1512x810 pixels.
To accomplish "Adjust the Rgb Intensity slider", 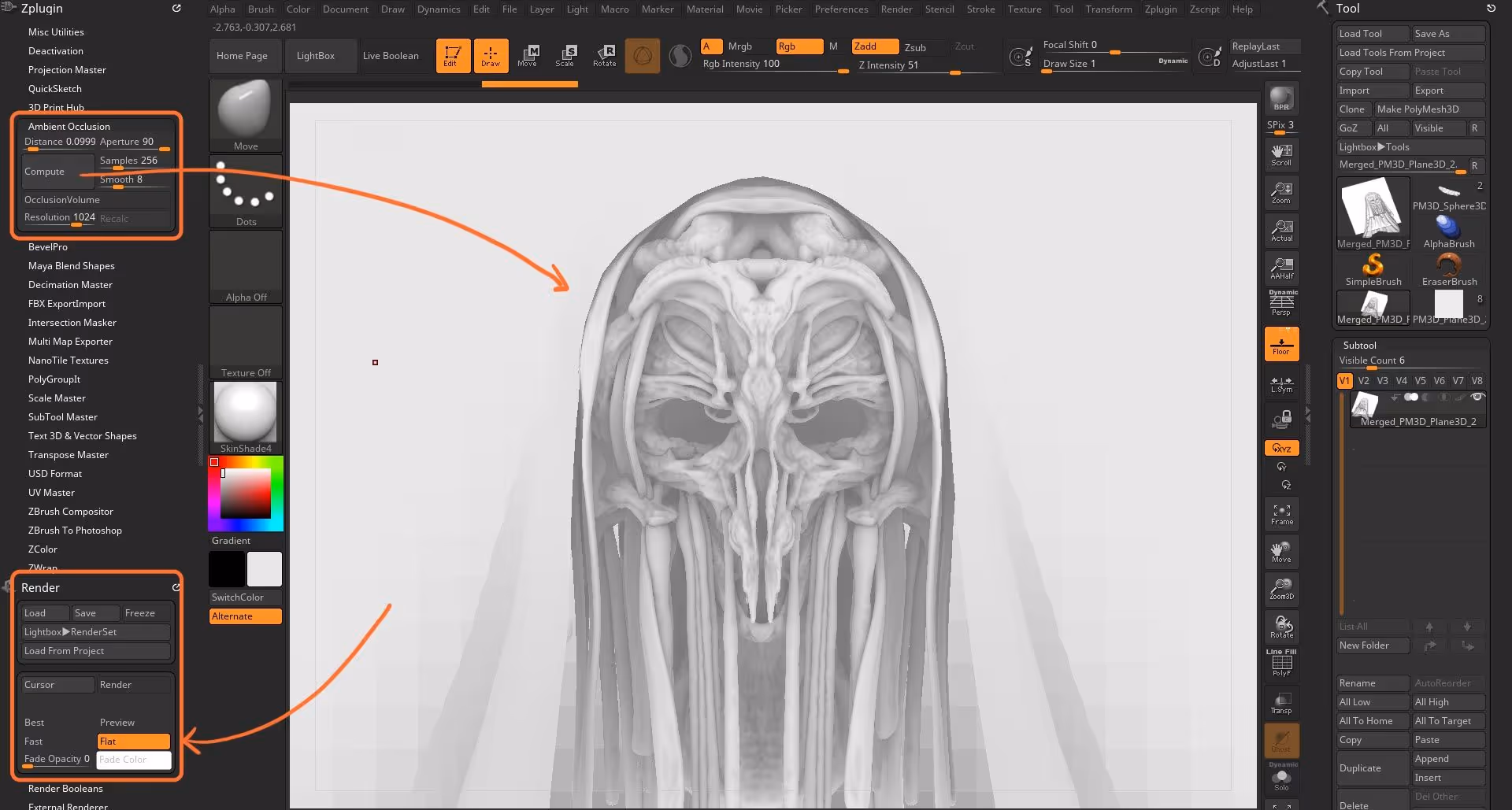I will [775, 65].
